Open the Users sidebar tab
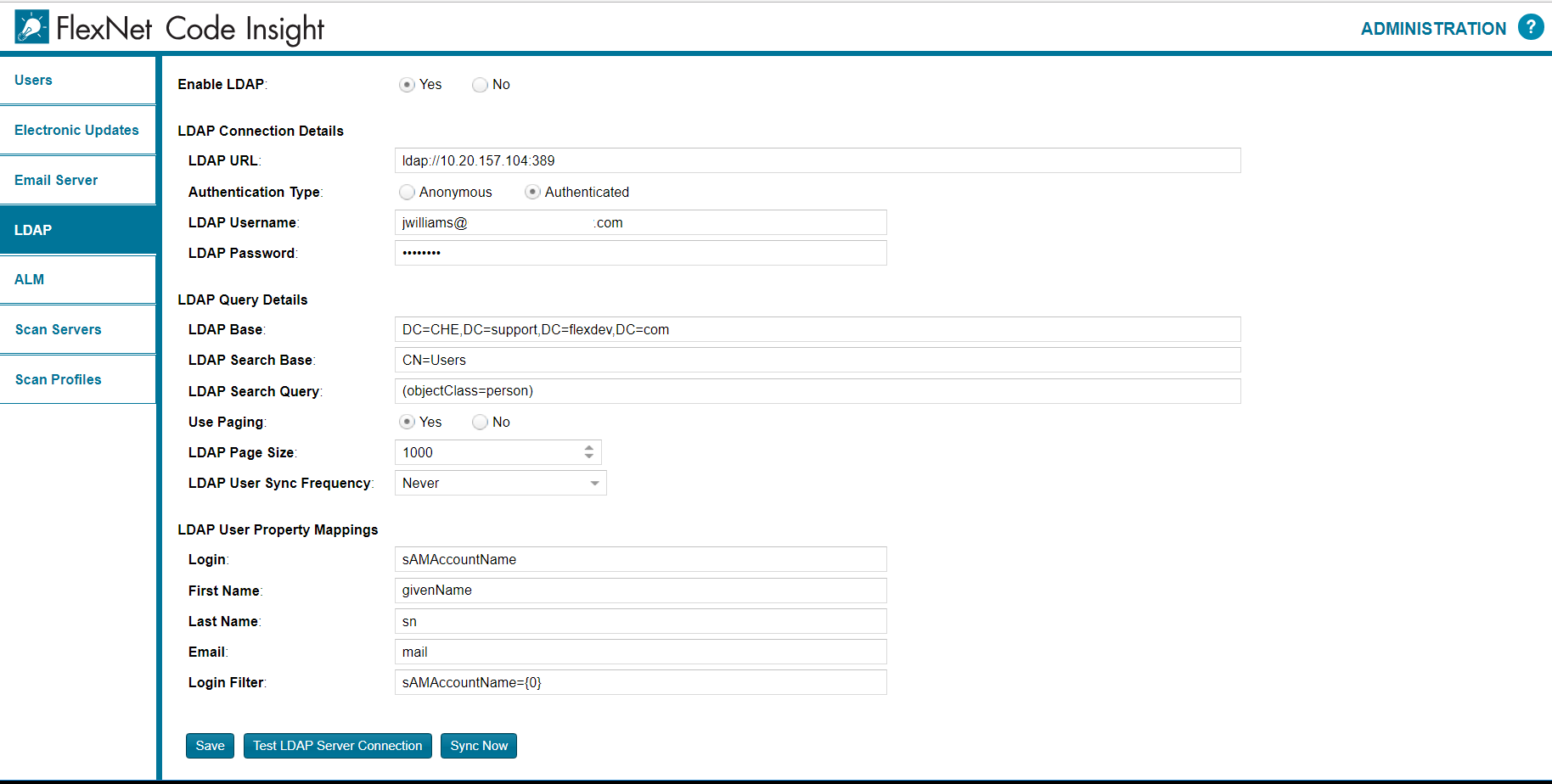Image resolution: width=1552 pixels, height=784 pixels. [x=78, y=81]
